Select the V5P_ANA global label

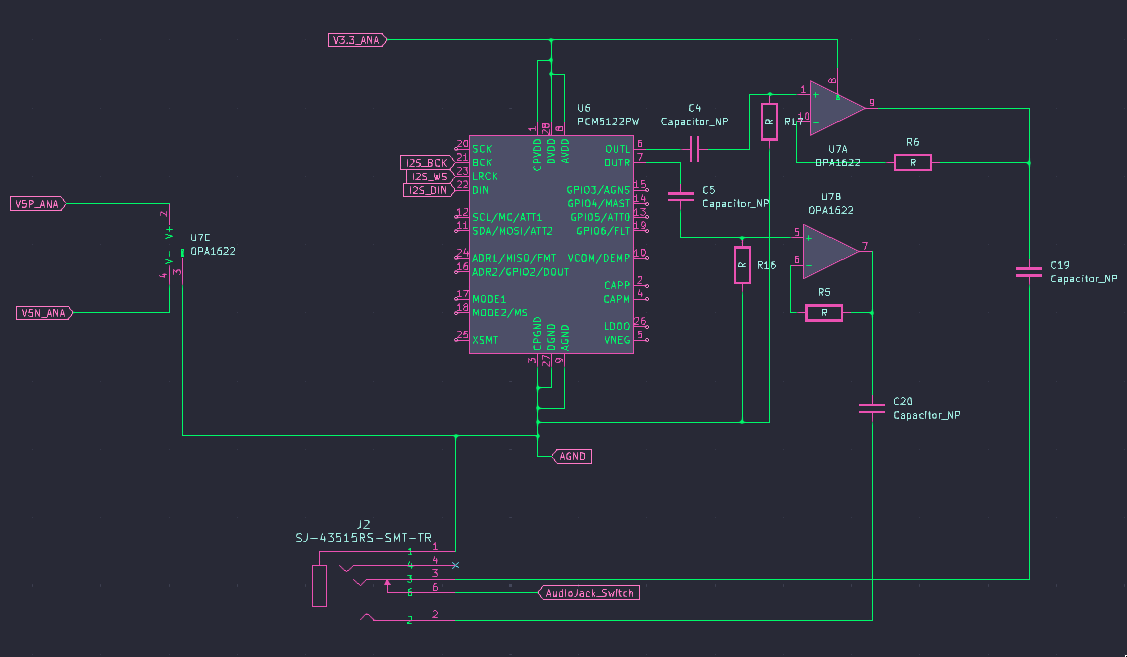click(38, 204)
